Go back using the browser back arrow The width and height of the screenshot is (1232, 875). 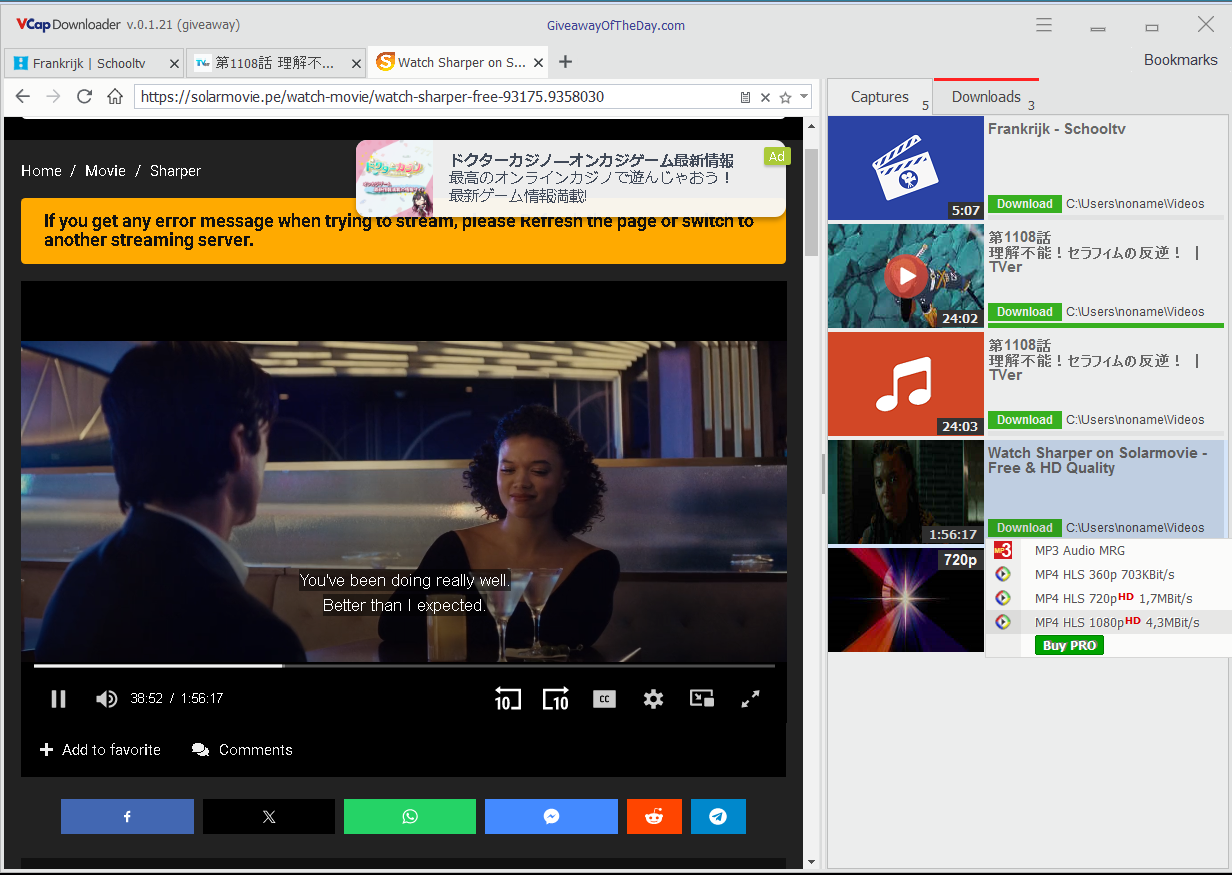(22, 97)
